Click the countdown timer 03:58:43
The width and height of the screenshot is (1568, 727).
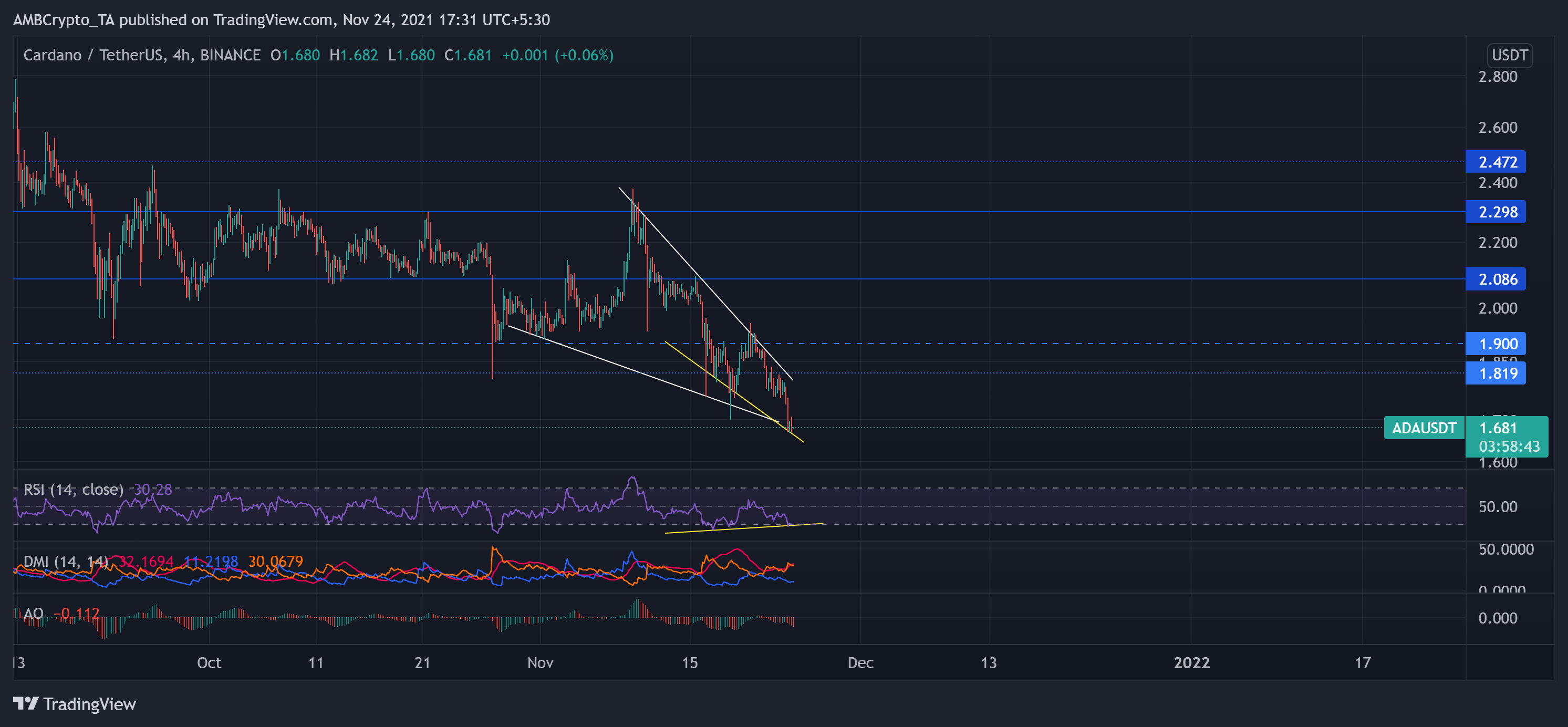click(1509, 446)
